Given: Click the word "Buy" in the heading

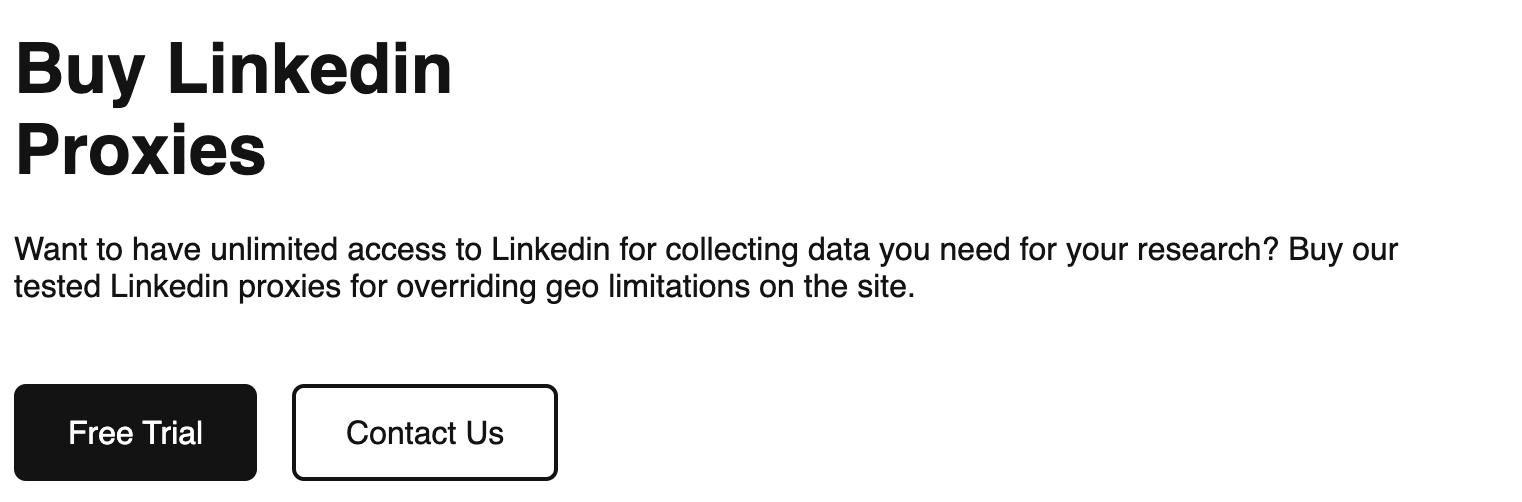Looking at the screenshot, I should tap(80, 71).
